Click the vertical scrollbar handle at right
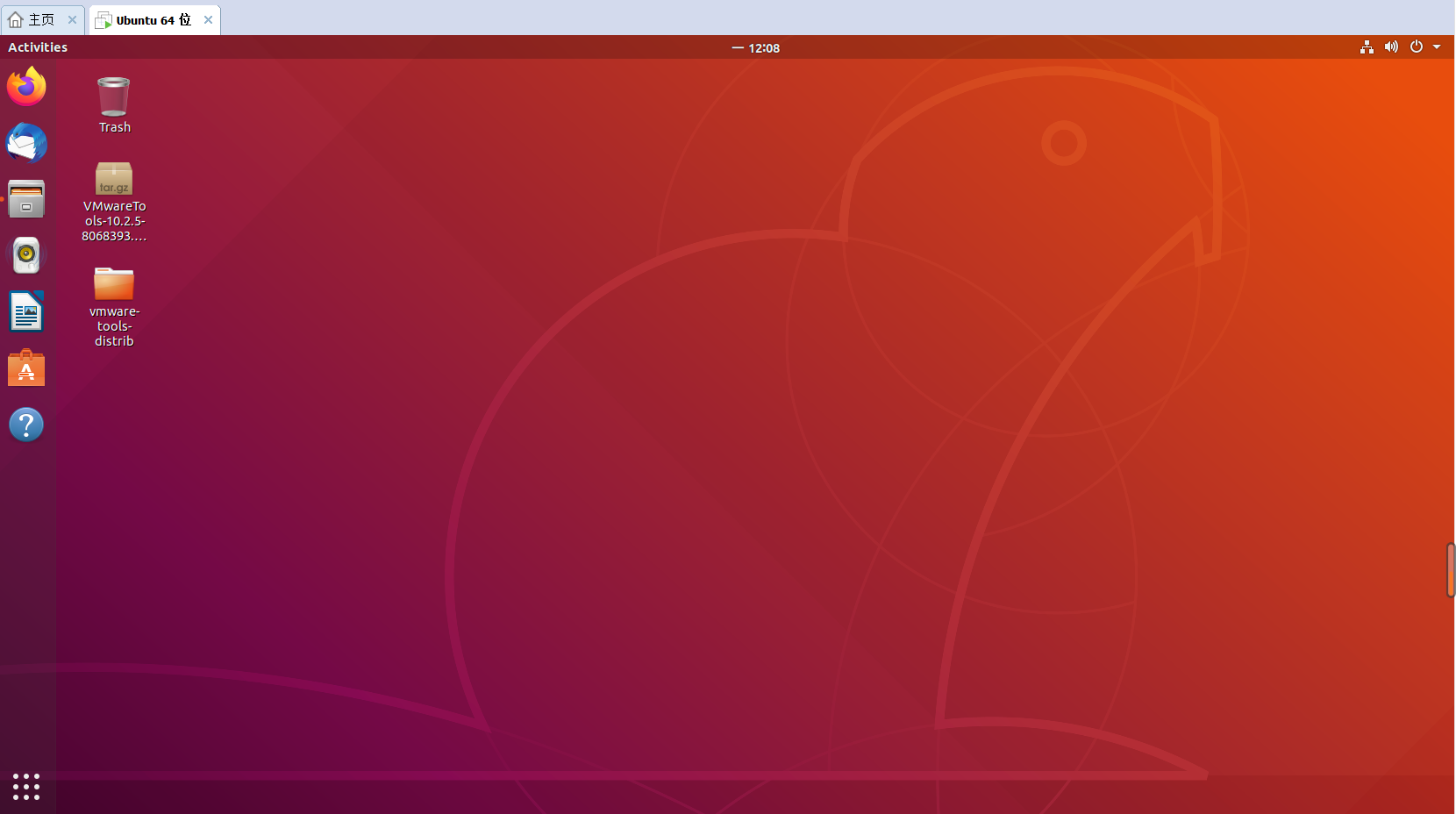The height and width of the screenshot is (814, 1456). (x=1451, y=570)
